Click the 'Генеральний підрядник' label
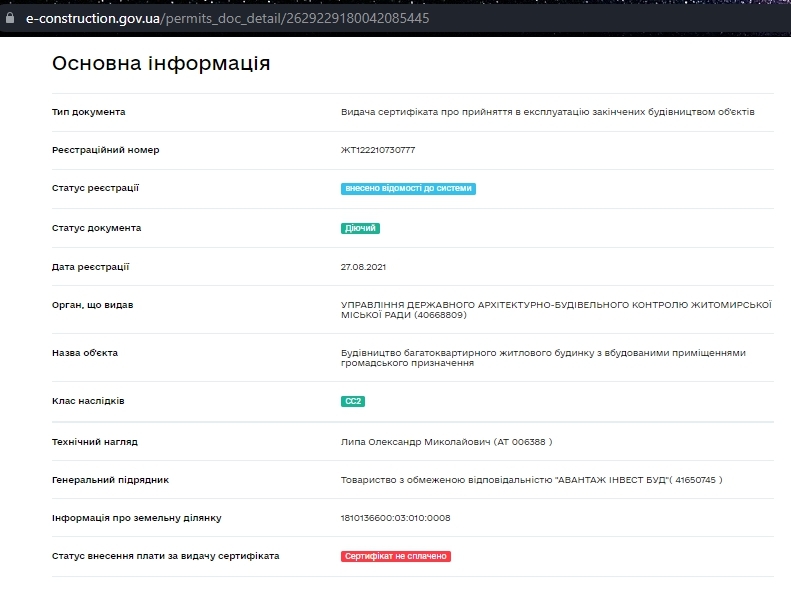The image size is (791, 590). tap(110, 480)
